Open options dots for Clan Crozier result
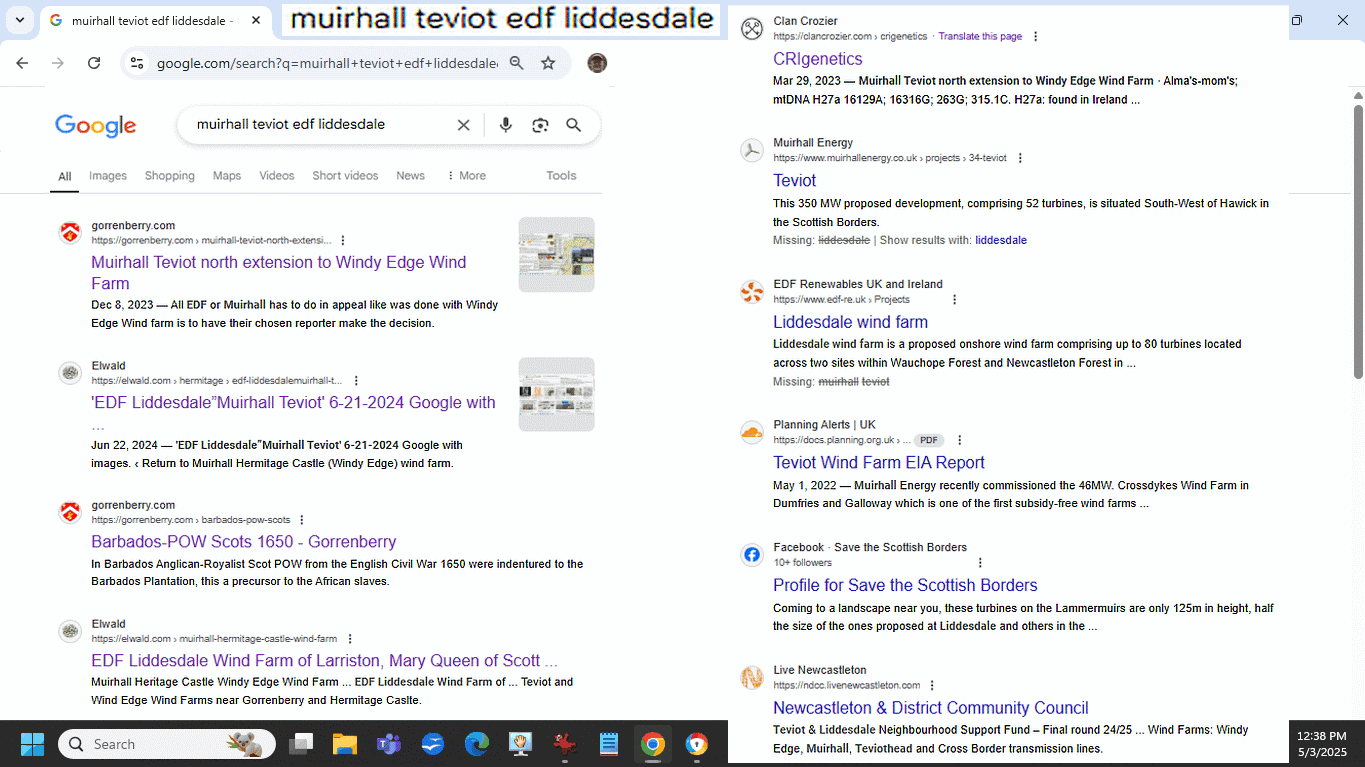This screenshot has width=1365, height=767. (x=1035, y=37)
